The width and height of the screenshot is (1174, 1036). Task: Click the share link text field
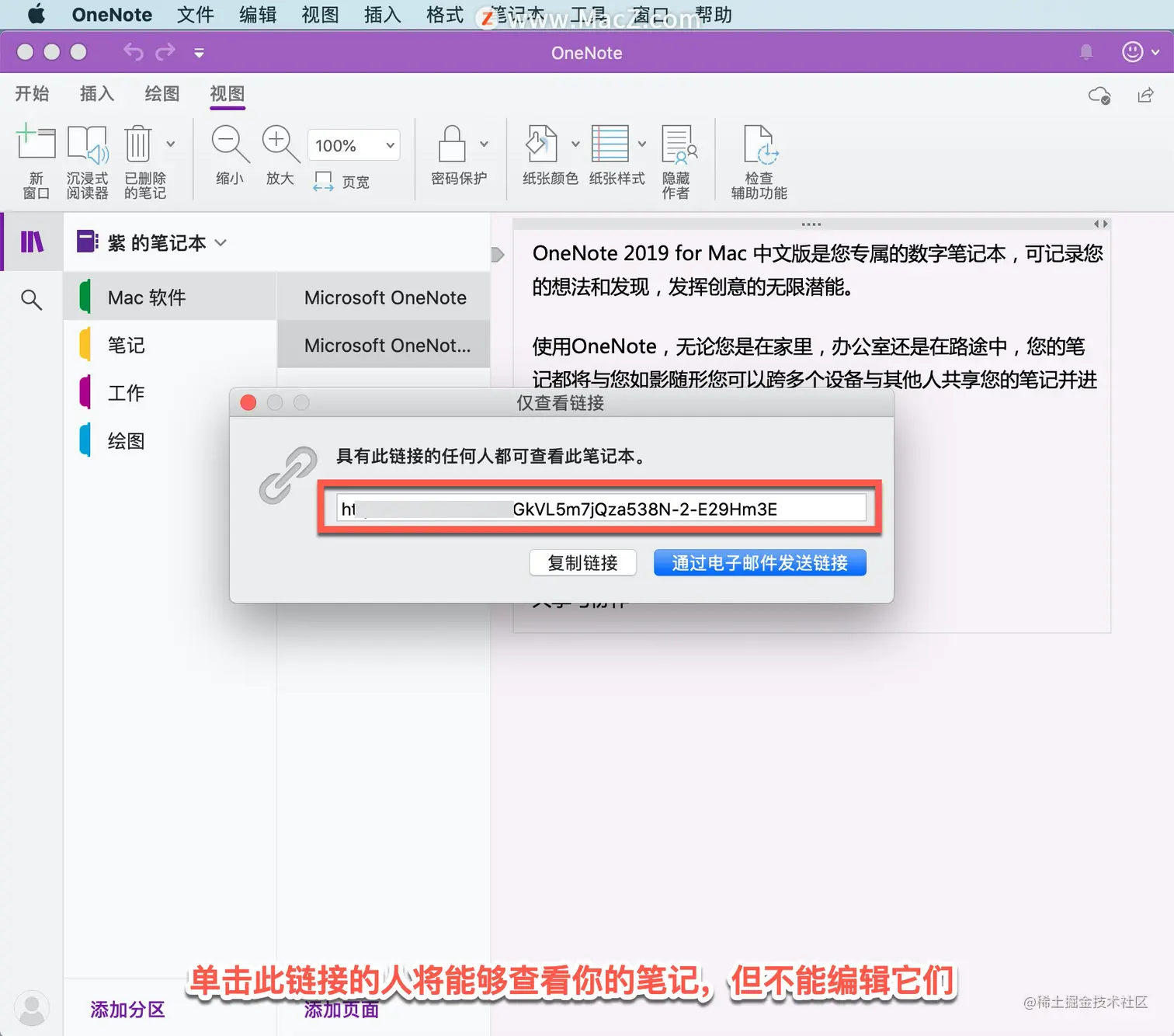pos(601,509)
